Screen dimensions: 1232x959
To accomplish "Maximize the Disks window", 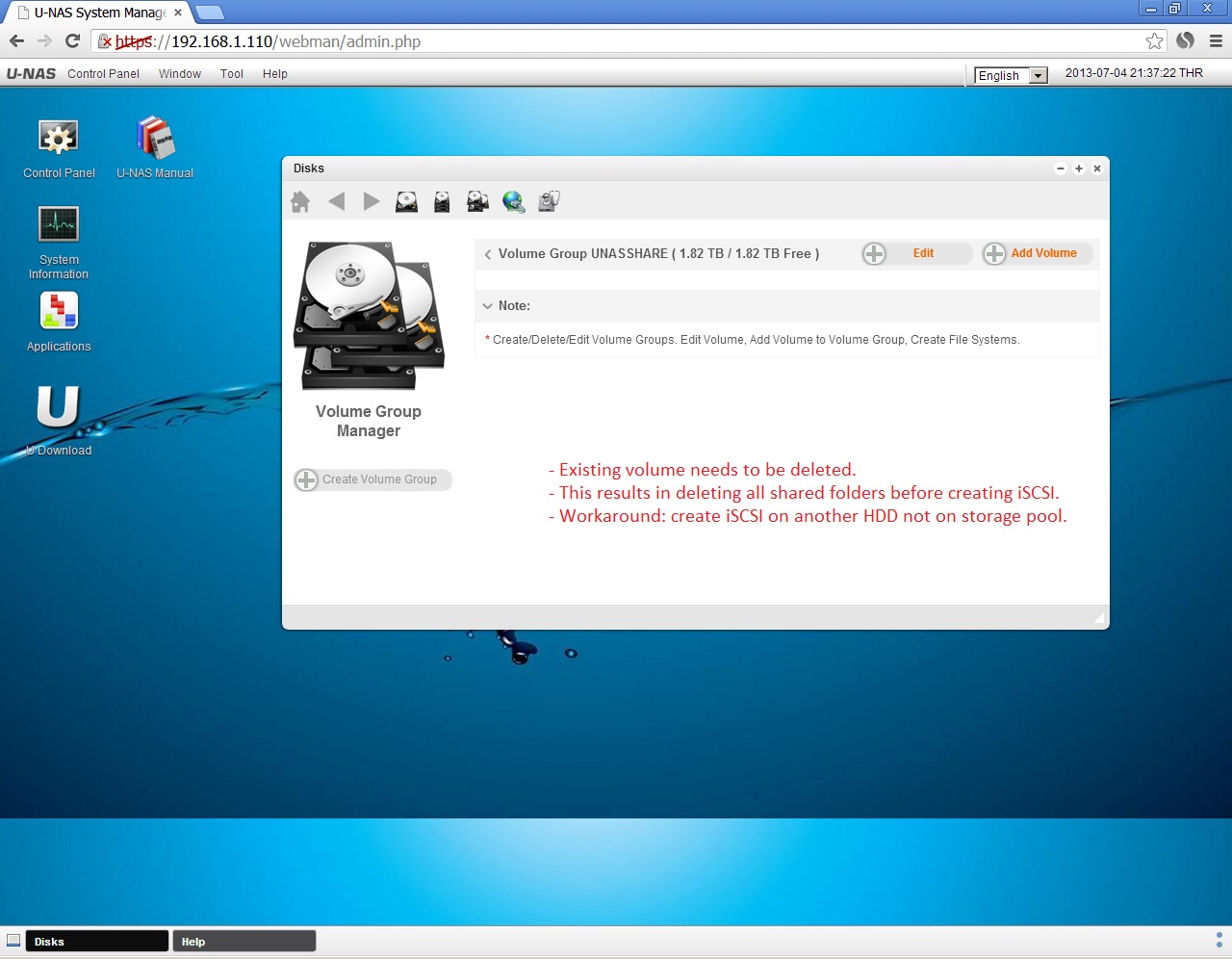I will (x=1079, y=168).
